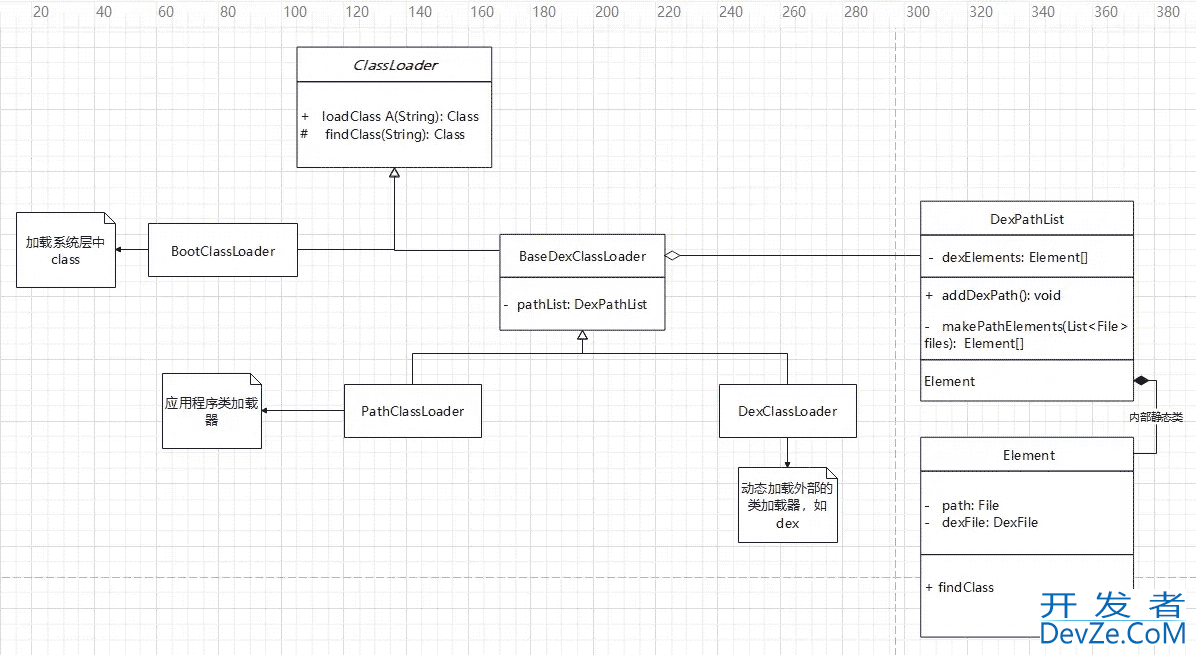Image resolution: width=1196 pixels, height=655 pixels.
Task: Select the BootClassLoader box
Action: (x=223, y=250)
